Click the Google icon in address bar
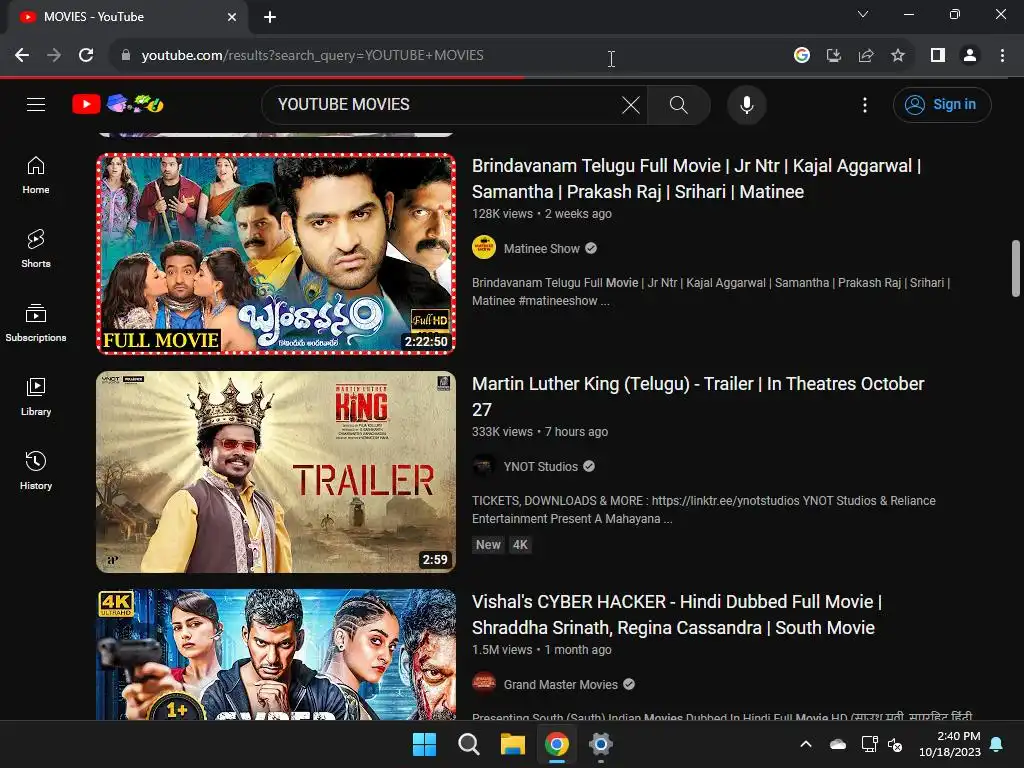This screenshot has width=1024, height=768. (802, 56)
